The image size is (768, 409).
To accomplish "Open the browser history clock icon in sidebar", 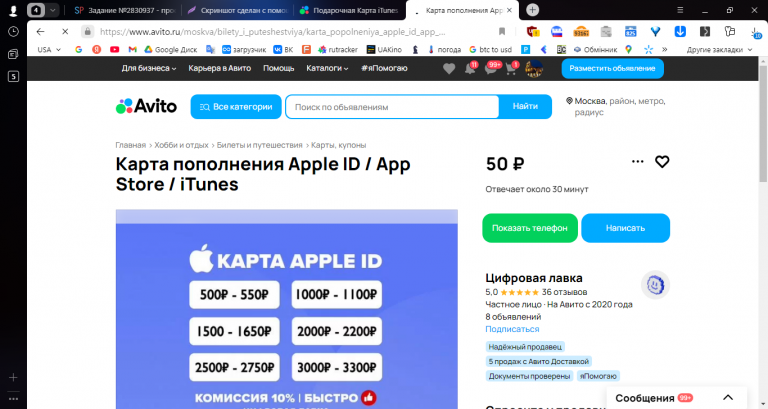I will pos(13,32).
